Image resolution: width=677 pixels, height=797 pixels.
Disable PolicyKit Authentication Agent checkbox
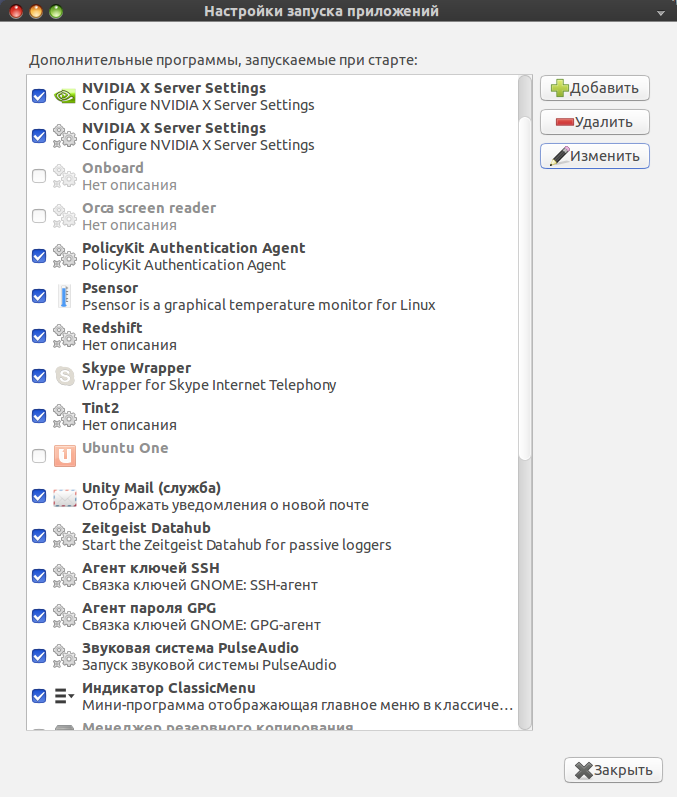click(39, 256)
